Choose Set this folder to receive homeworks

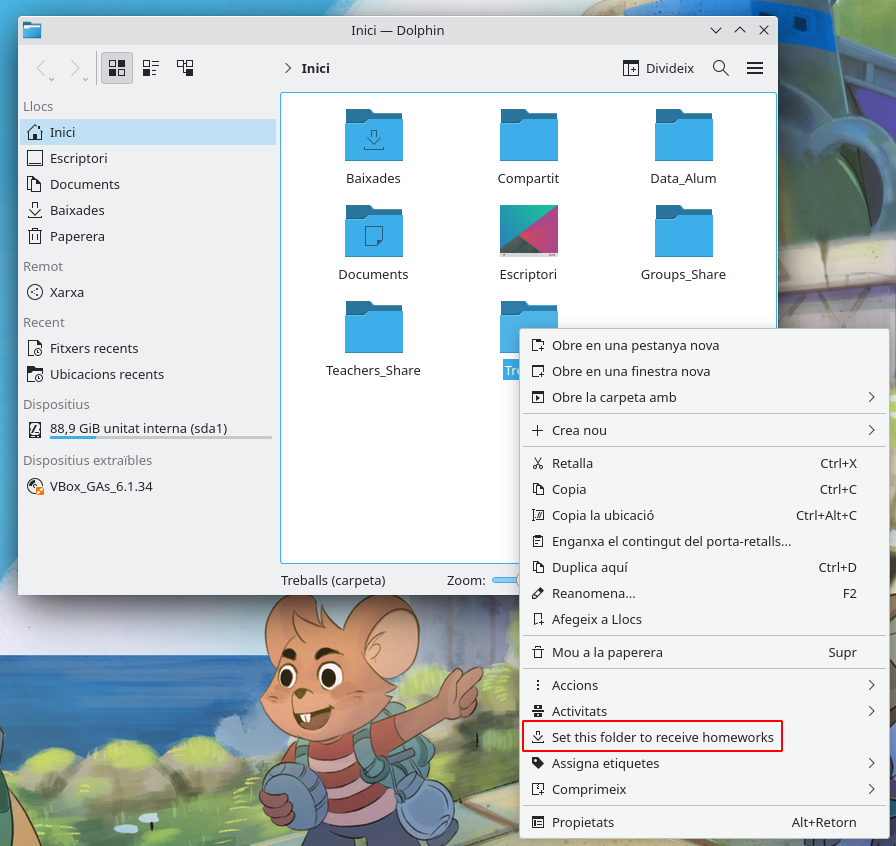point(662,737)
